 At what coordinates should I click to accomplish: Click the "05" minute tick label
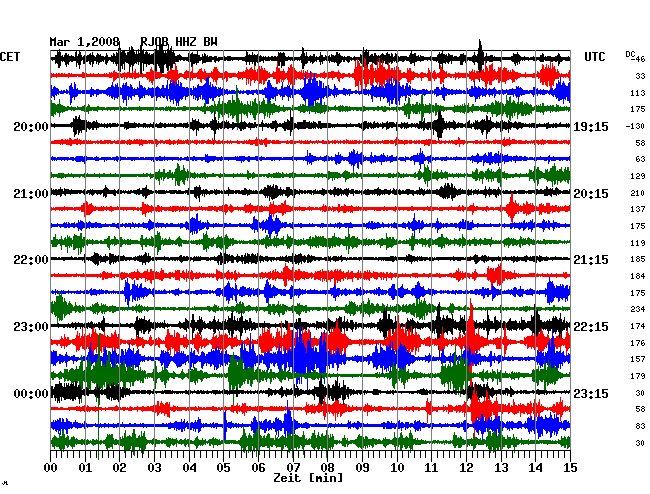pos(223,467)
